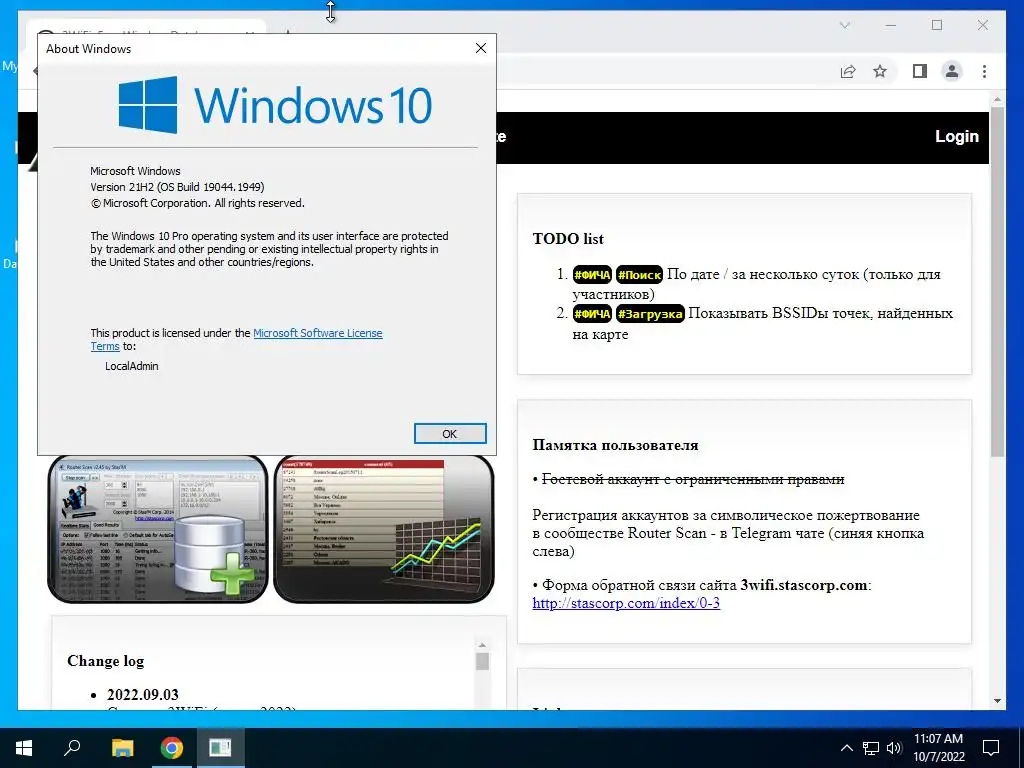Click the Chrome share page icon
Viewport: 1024px width, 768px height.
pos(848,71)
